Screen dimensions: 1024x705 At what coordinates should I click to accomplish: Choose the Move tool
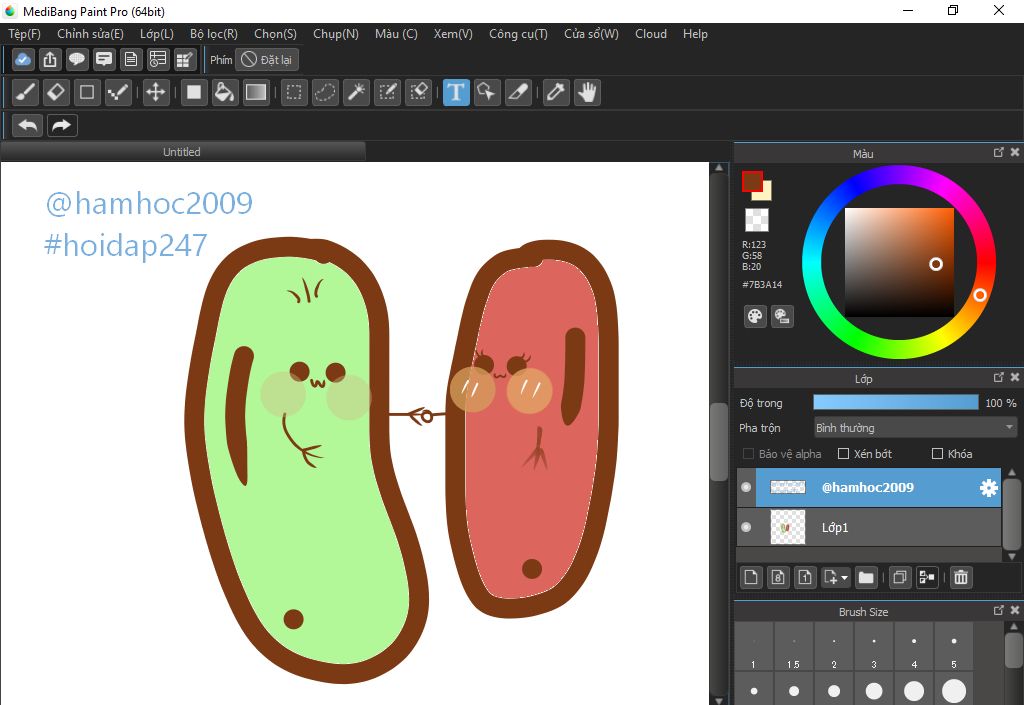click(x=155, y=93)
